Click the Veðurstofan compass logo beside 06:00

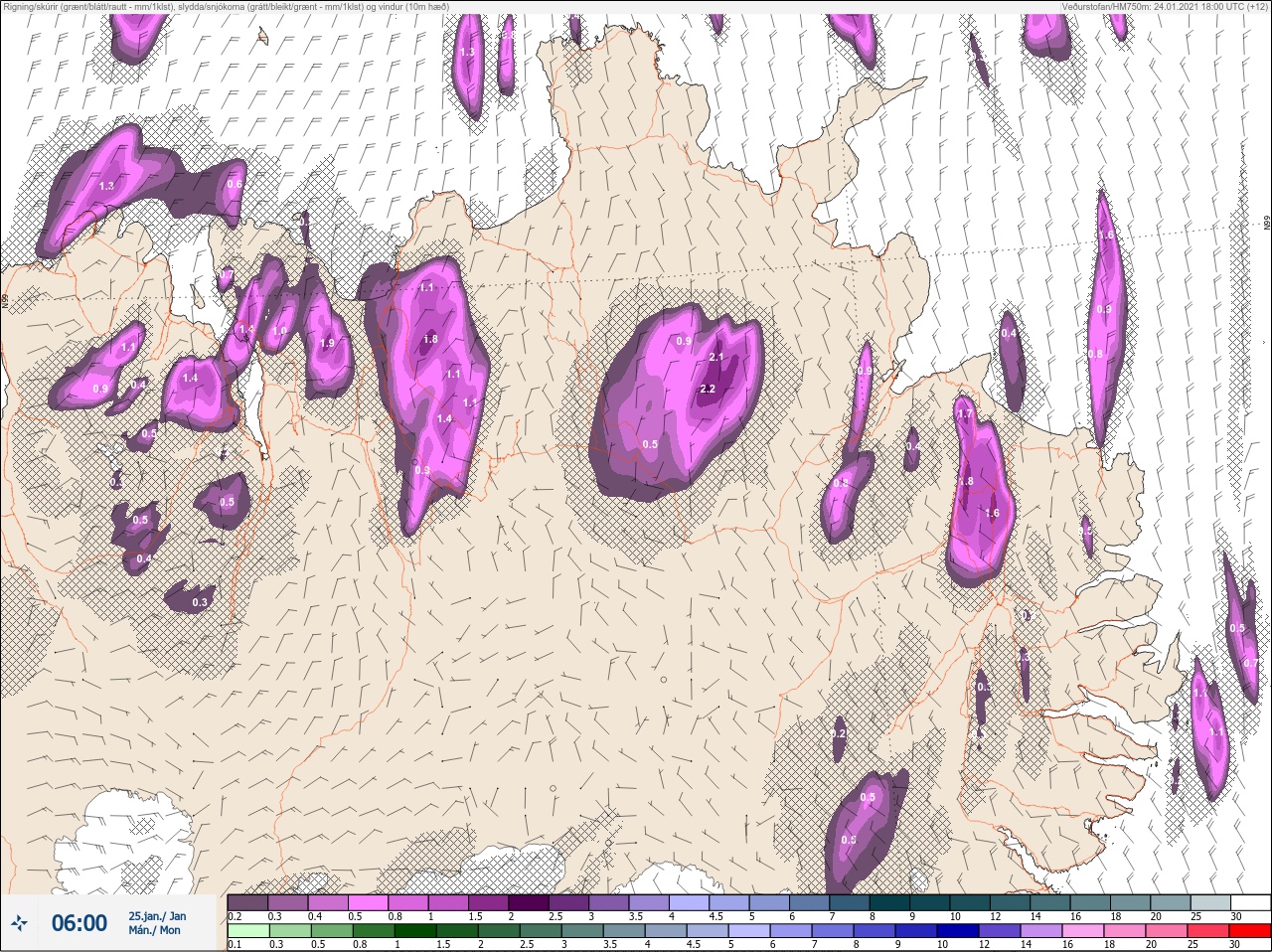click(x=19, y=924)
